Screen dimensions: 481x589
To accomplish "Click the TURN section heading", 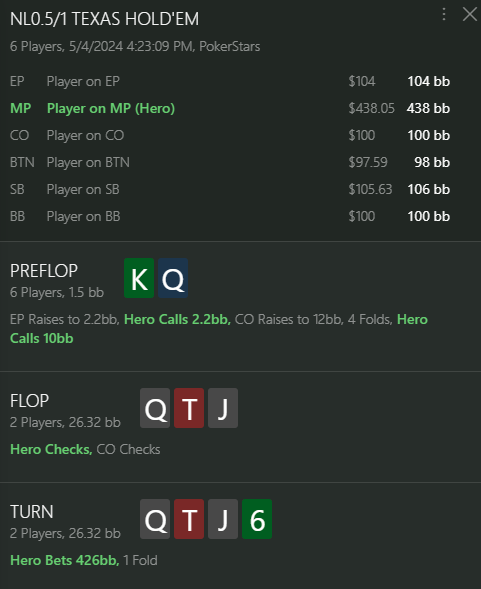I will 32,512.
